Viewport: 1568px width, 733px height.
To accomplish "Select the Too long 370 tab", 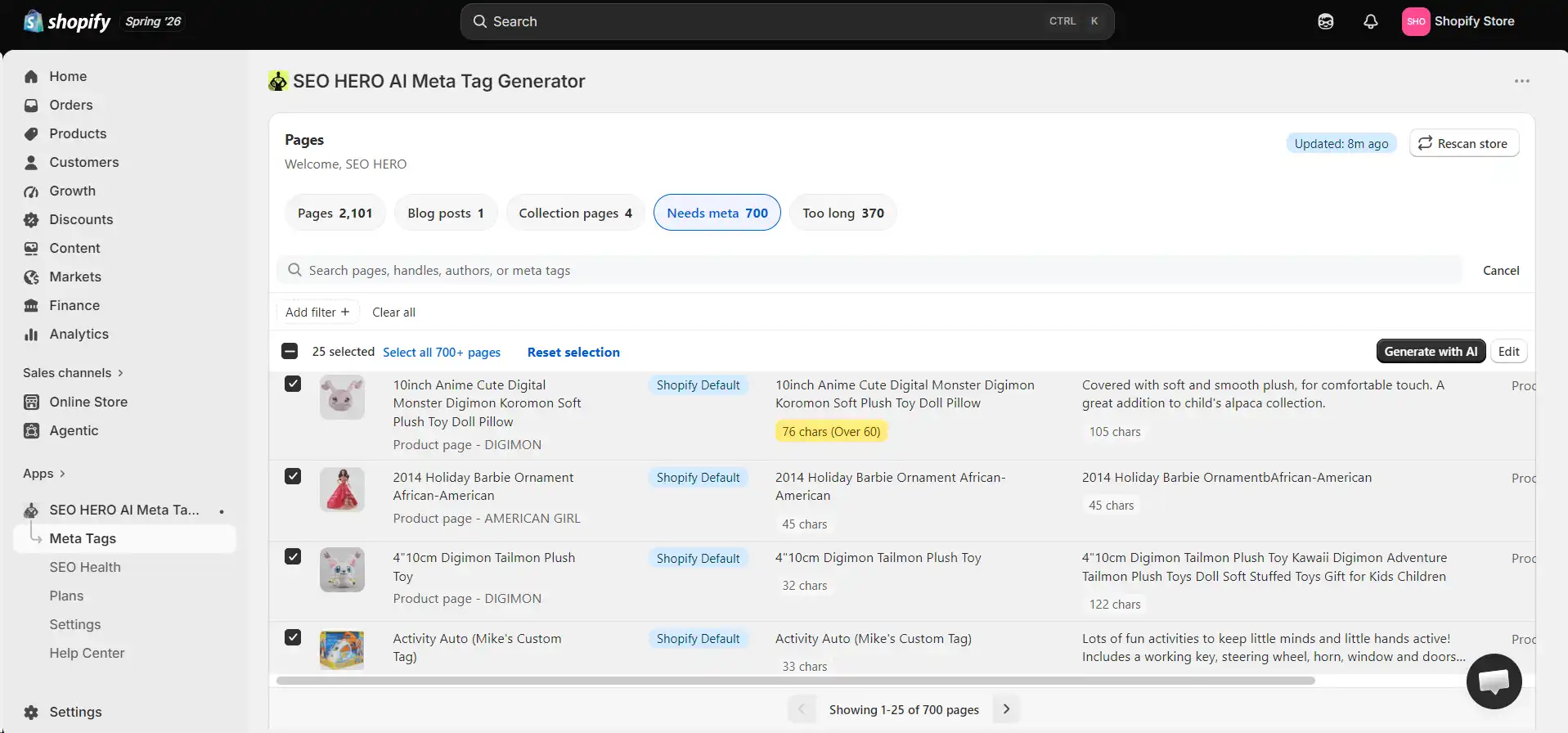I will (x=843, y=213).
